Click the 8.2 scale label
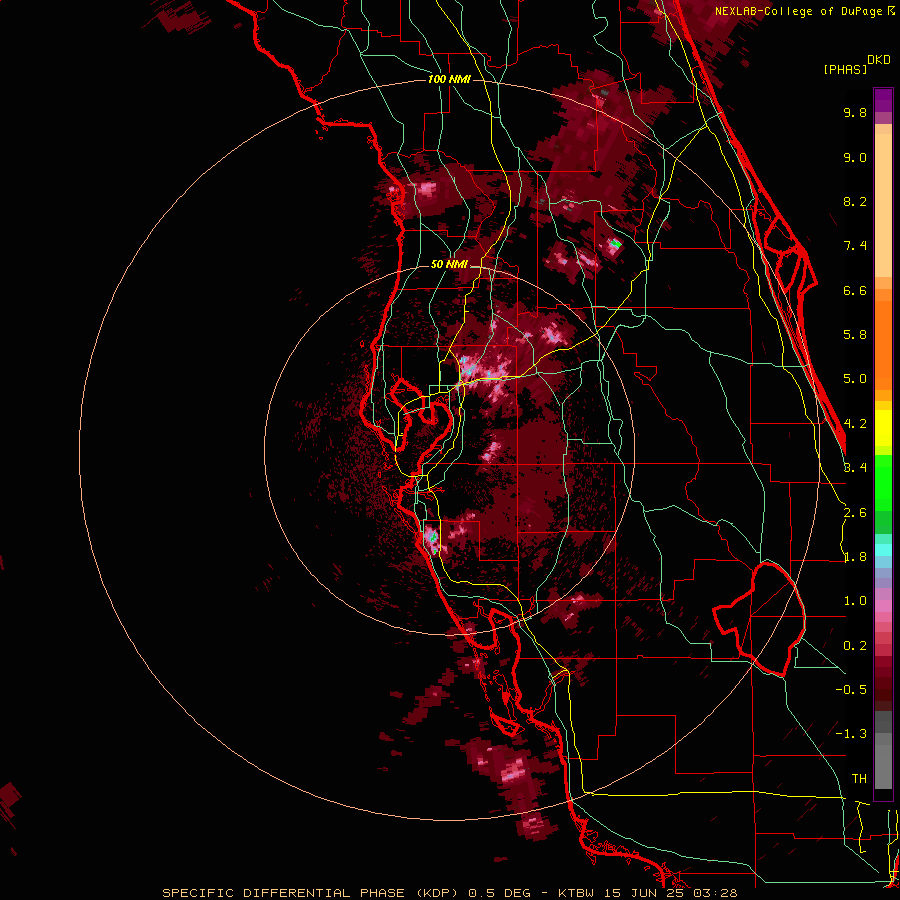The height and width of the screenshot is (900, 900). (x=855, y=201)
